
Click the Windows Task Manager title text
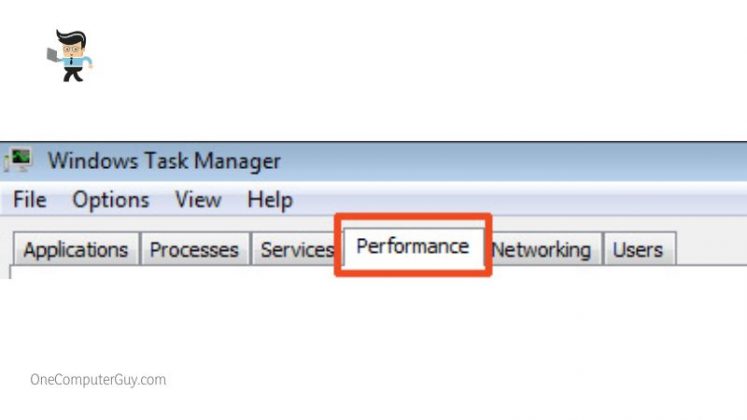tap(164, 160)
